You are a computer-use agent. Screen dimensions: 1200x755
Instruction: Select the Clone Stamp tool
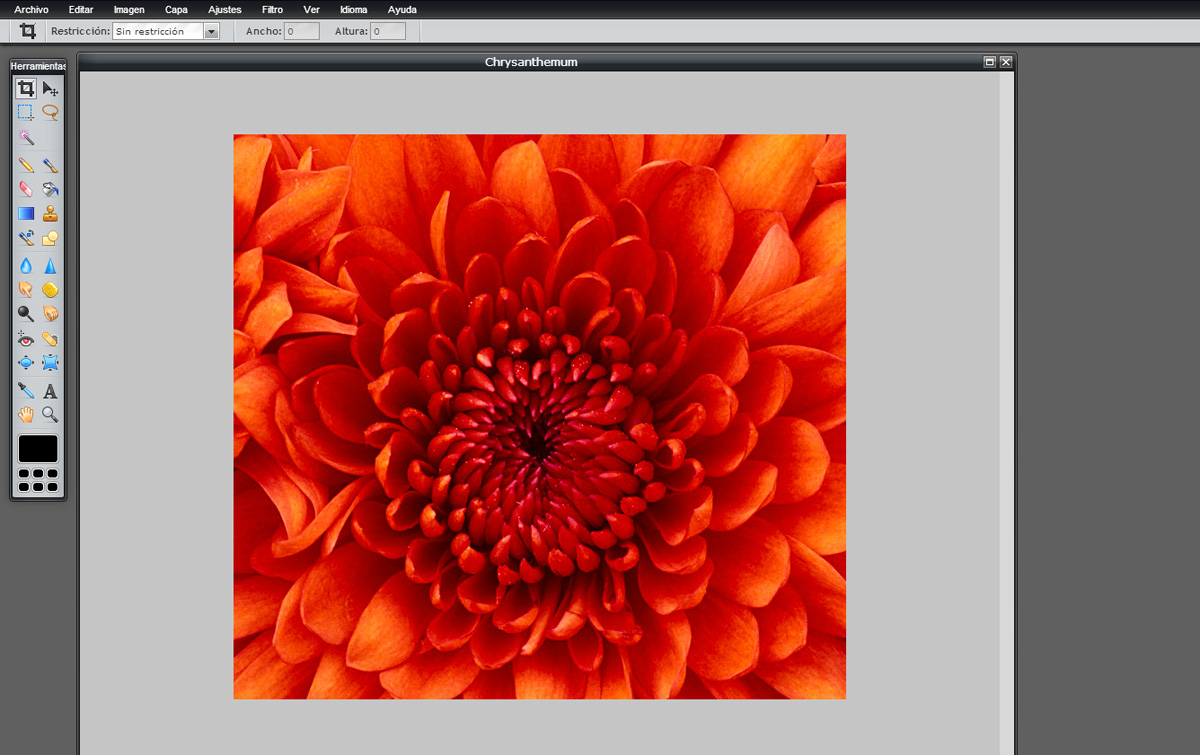coord(50,213)
